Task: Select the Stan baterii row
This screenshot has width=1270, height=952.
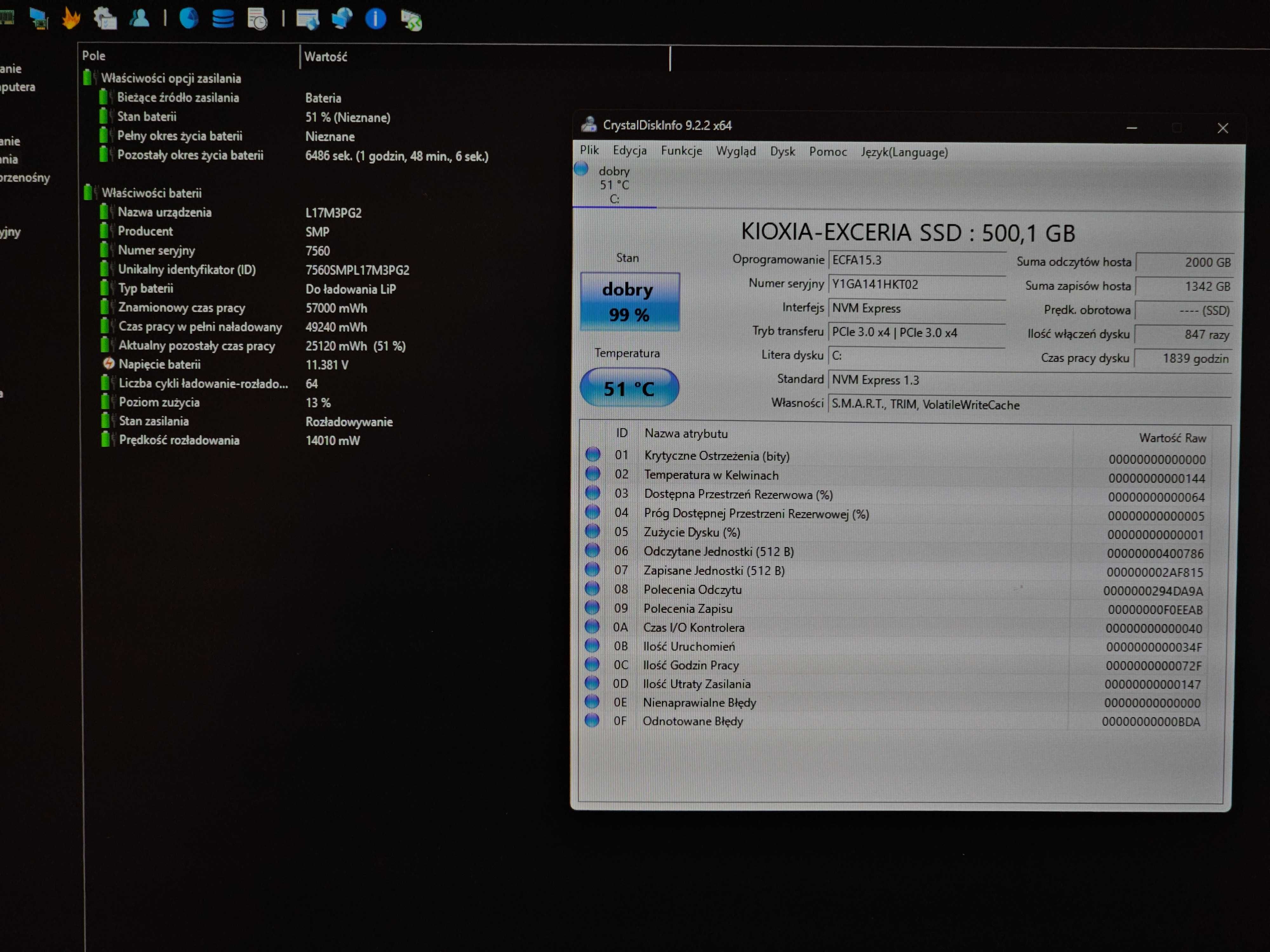Action: coord(245,116)
